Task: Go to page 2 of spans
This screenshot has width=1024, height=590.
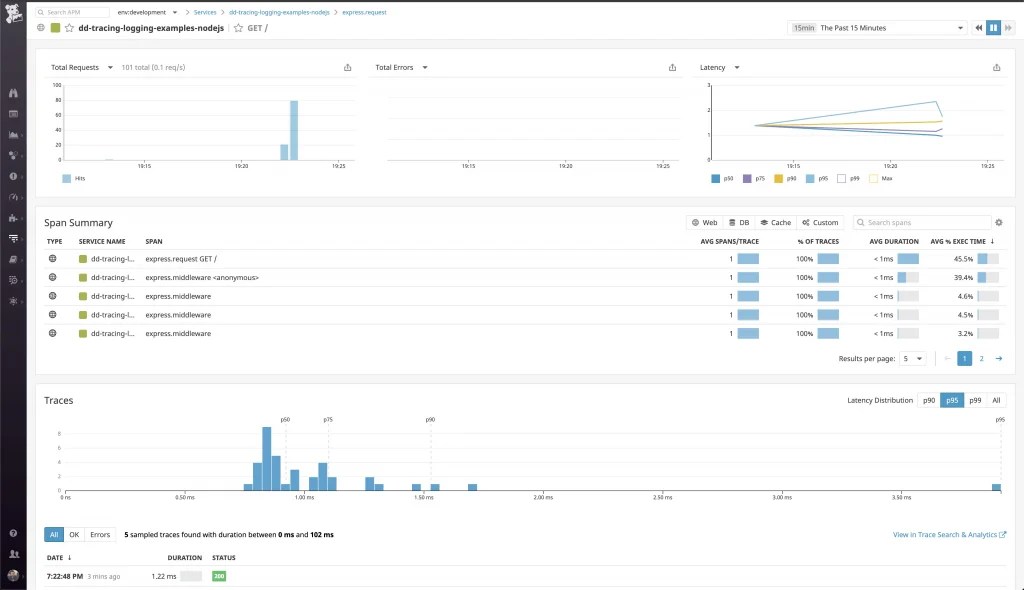Action: point(981,358)
